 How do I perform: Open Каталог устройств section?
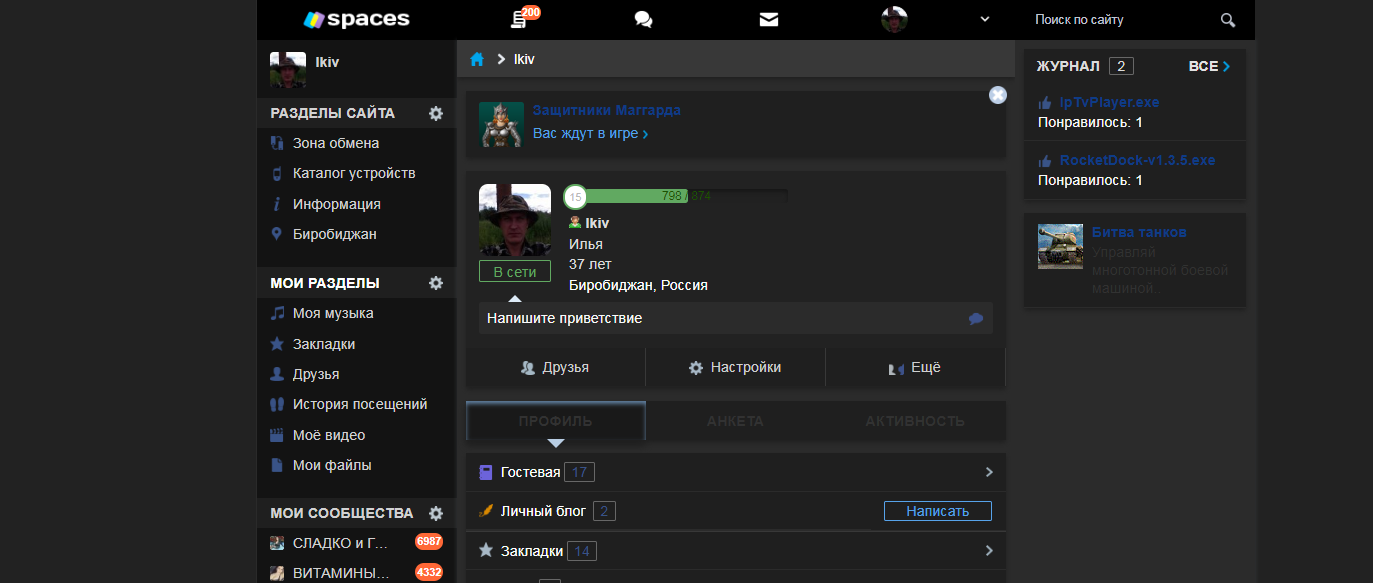pos(356,173)
